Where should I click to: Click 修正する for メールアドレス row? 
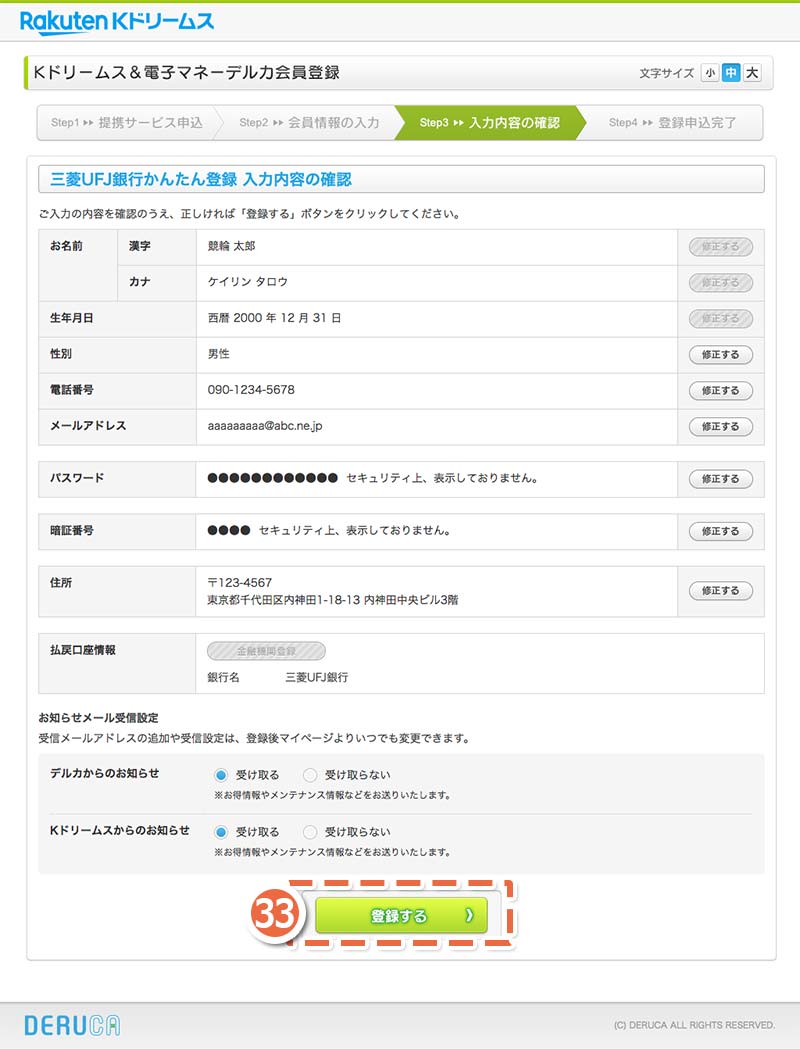click(x=721, y=427)
